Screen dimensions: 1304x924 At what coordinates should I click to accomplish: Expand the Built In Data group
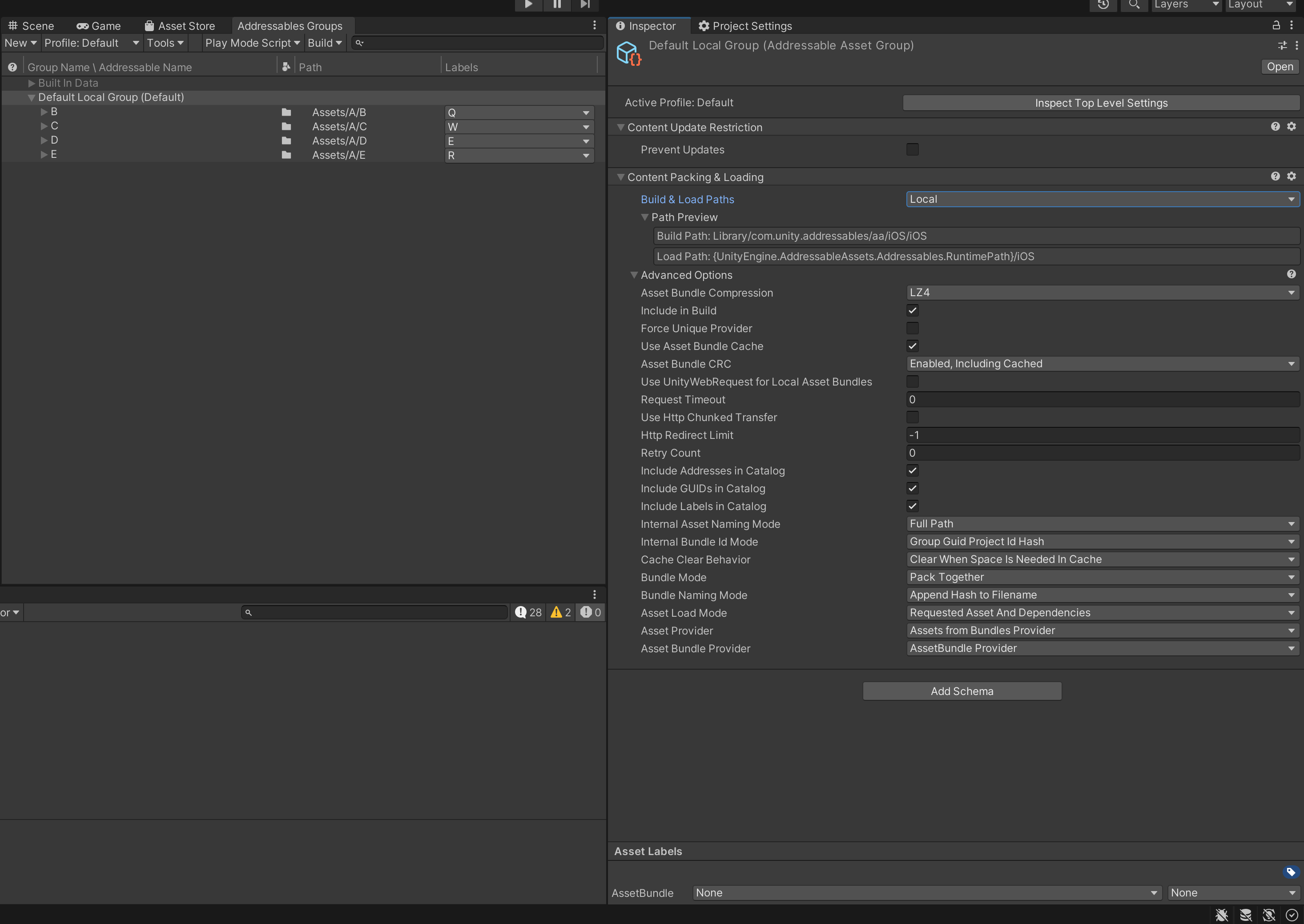pos(32,83)
